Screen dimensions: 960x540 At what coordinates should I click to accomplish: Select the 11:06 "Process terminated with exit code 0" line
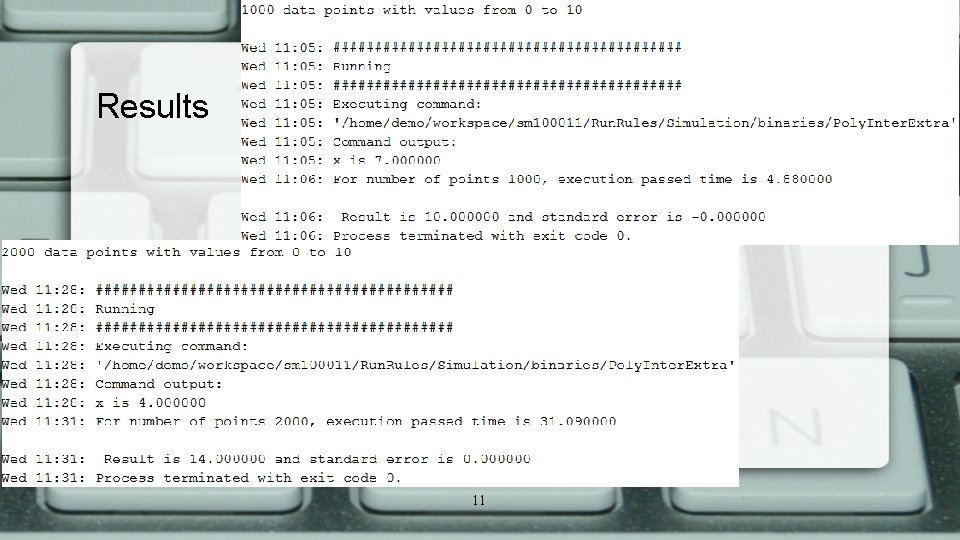[436, 236]
